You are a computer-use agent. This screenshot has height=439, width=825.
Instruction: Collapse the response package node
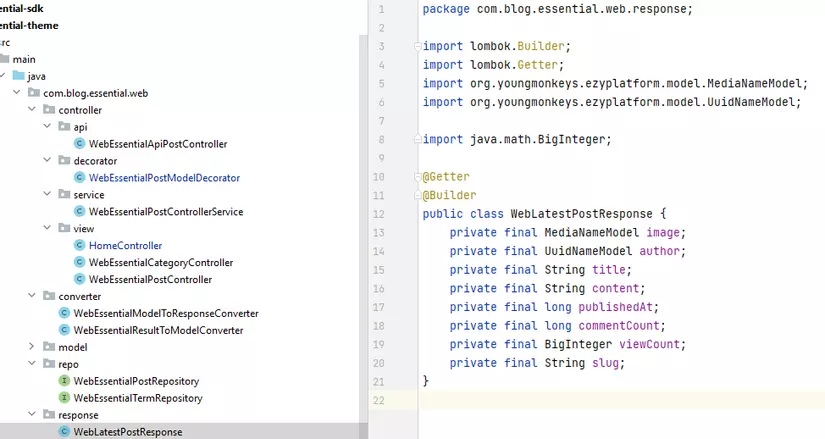(32, 414)
